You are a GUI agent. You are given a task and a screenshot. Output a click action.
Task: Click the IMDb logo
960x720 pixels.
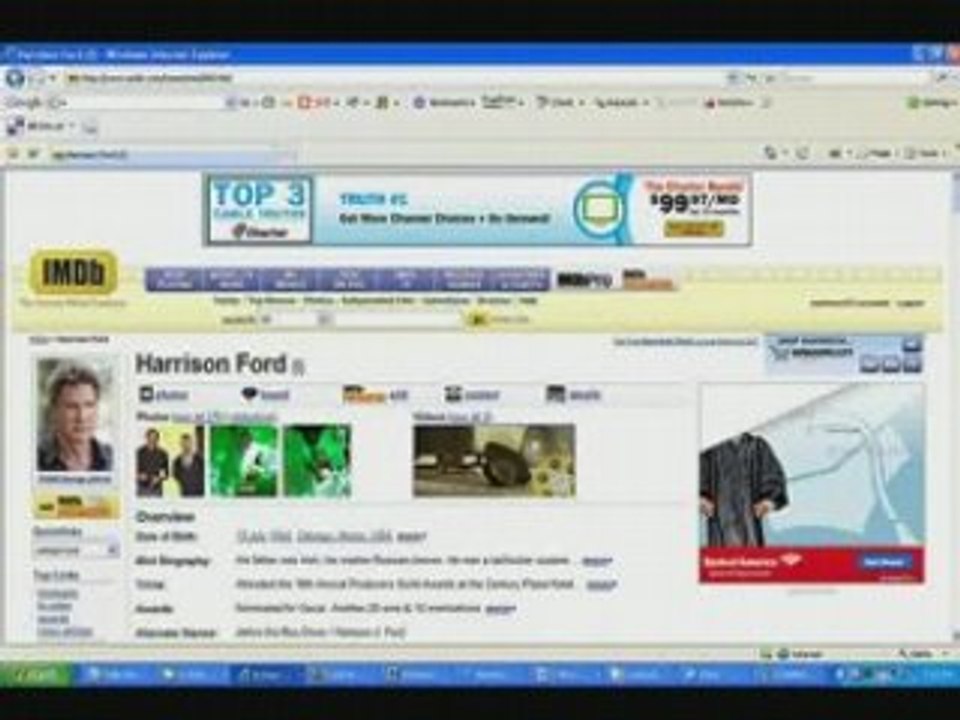(73, 272)
